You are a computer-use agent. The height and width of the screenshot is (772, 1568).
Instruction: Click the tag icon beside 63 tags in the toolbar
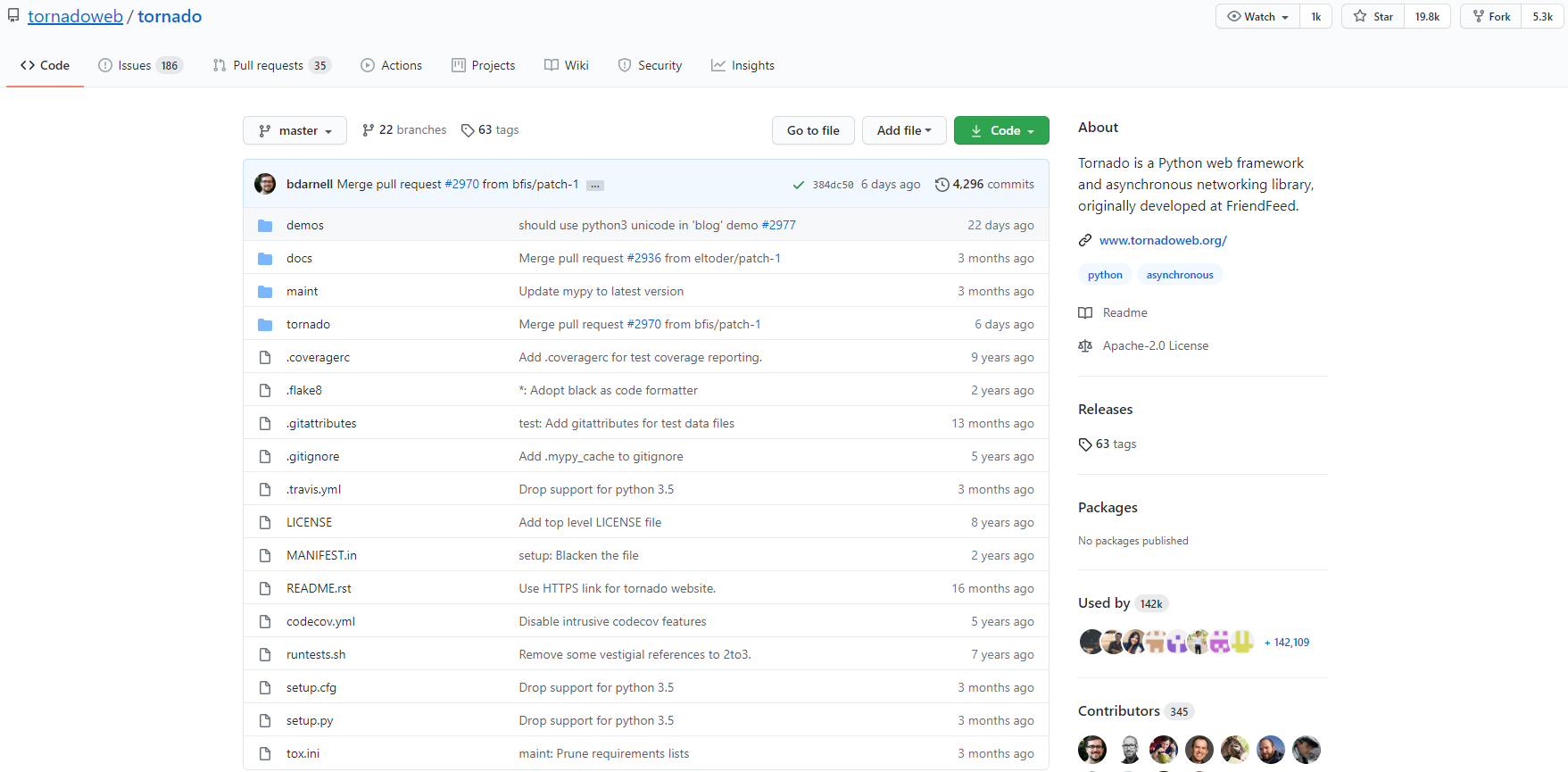tap(468, 130)
